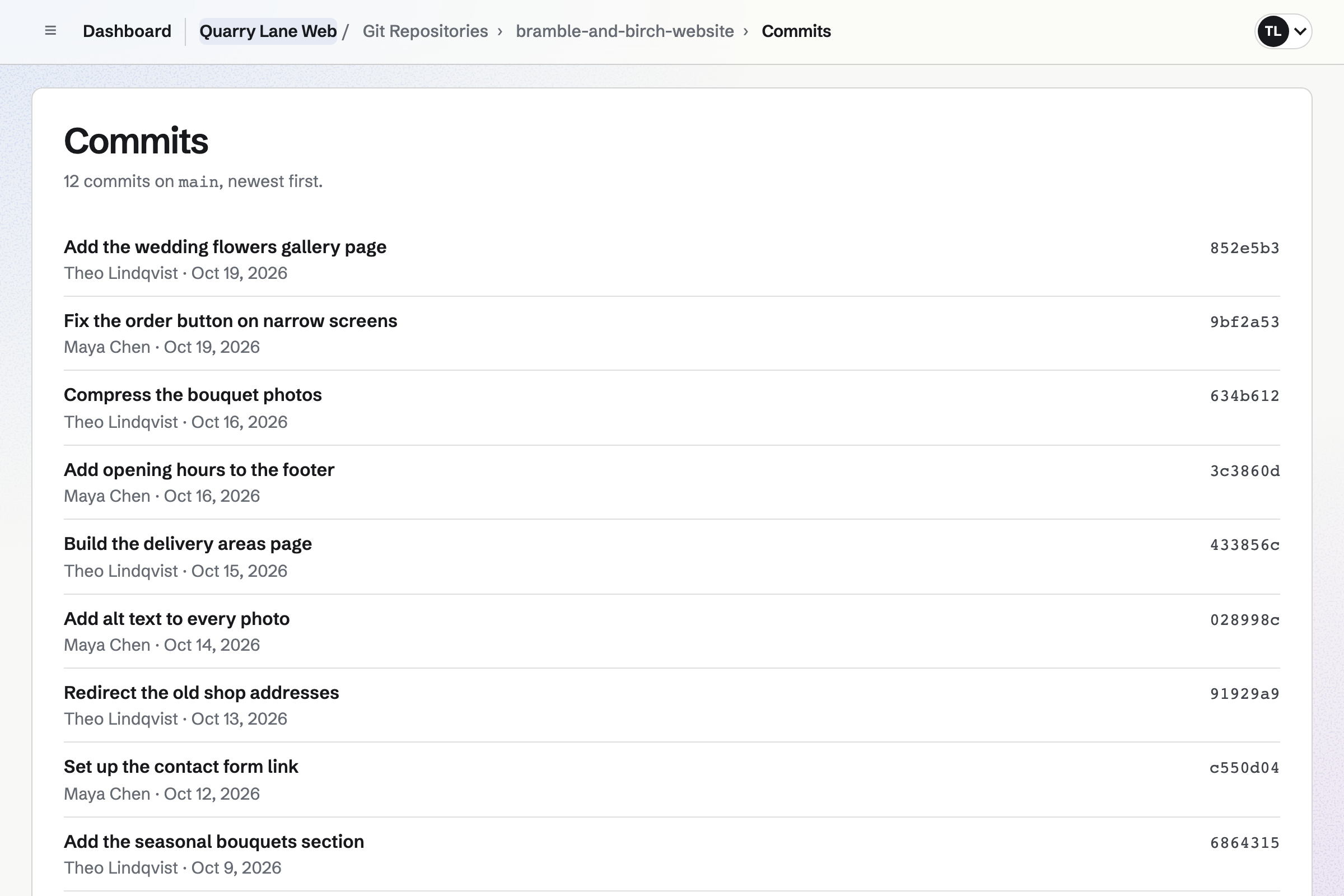Open commit 'Compress the bouquet photos'
The height and width of the screenshot is (896, 1344).
[193, 395]
